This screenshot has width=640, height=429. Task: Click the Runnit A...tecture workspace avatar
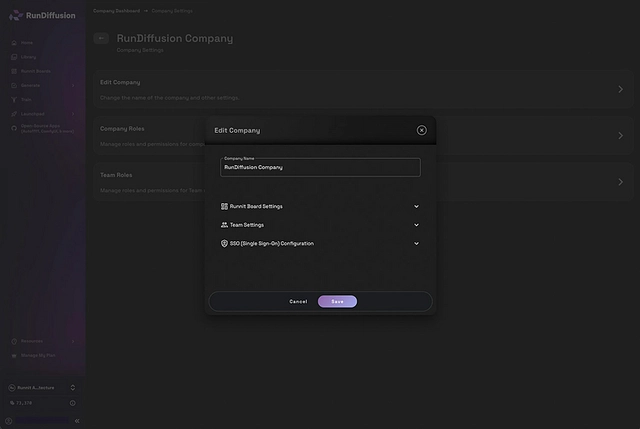tap(12, 388)
